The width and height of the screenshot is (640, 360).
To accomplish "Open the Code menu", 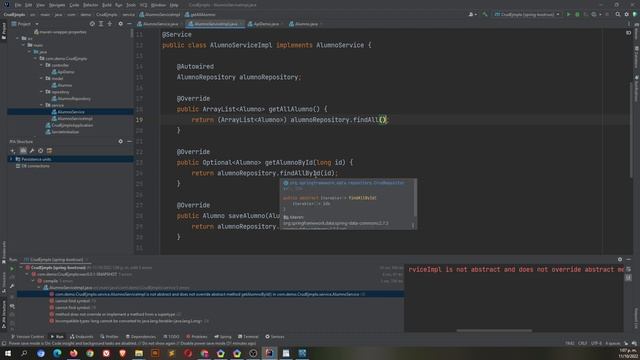I will [74, 5].
